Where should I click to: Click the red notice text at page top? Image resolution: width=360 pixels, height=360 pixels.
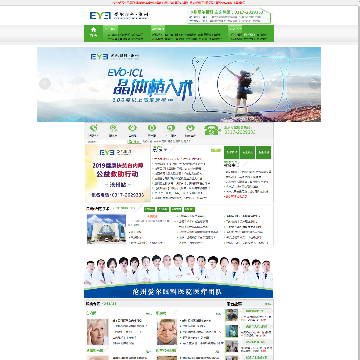pyautogui.click(x=179, y=2)
